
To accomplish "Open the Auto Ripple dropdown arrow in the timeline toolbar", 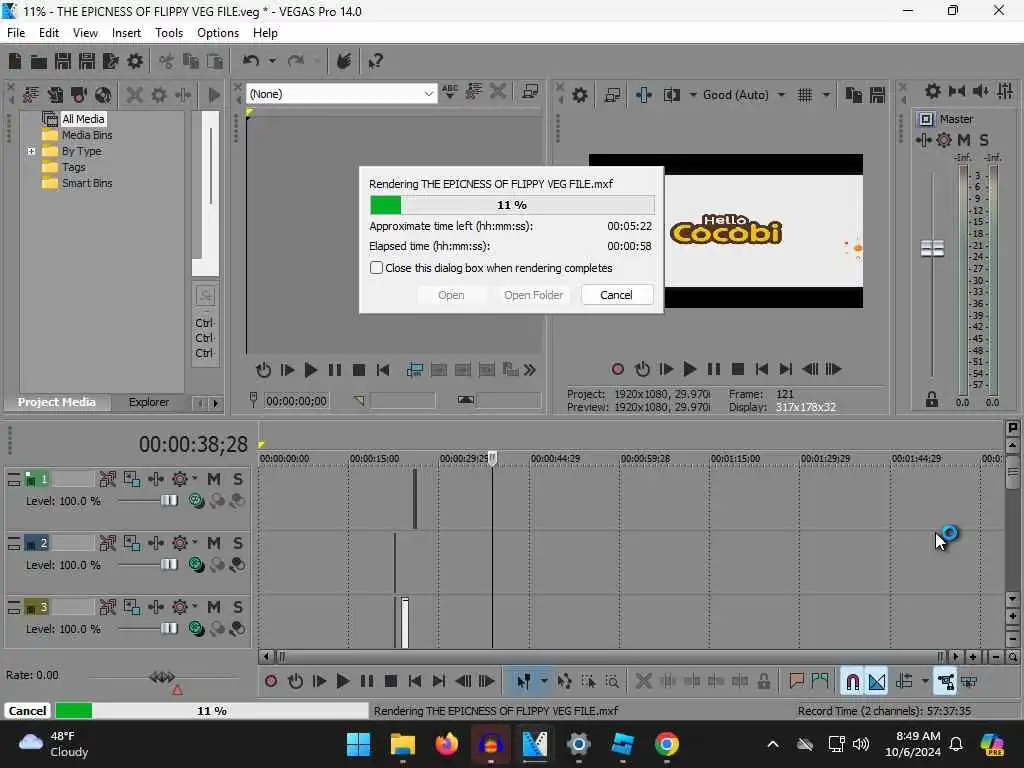I will tap(925, 681).
